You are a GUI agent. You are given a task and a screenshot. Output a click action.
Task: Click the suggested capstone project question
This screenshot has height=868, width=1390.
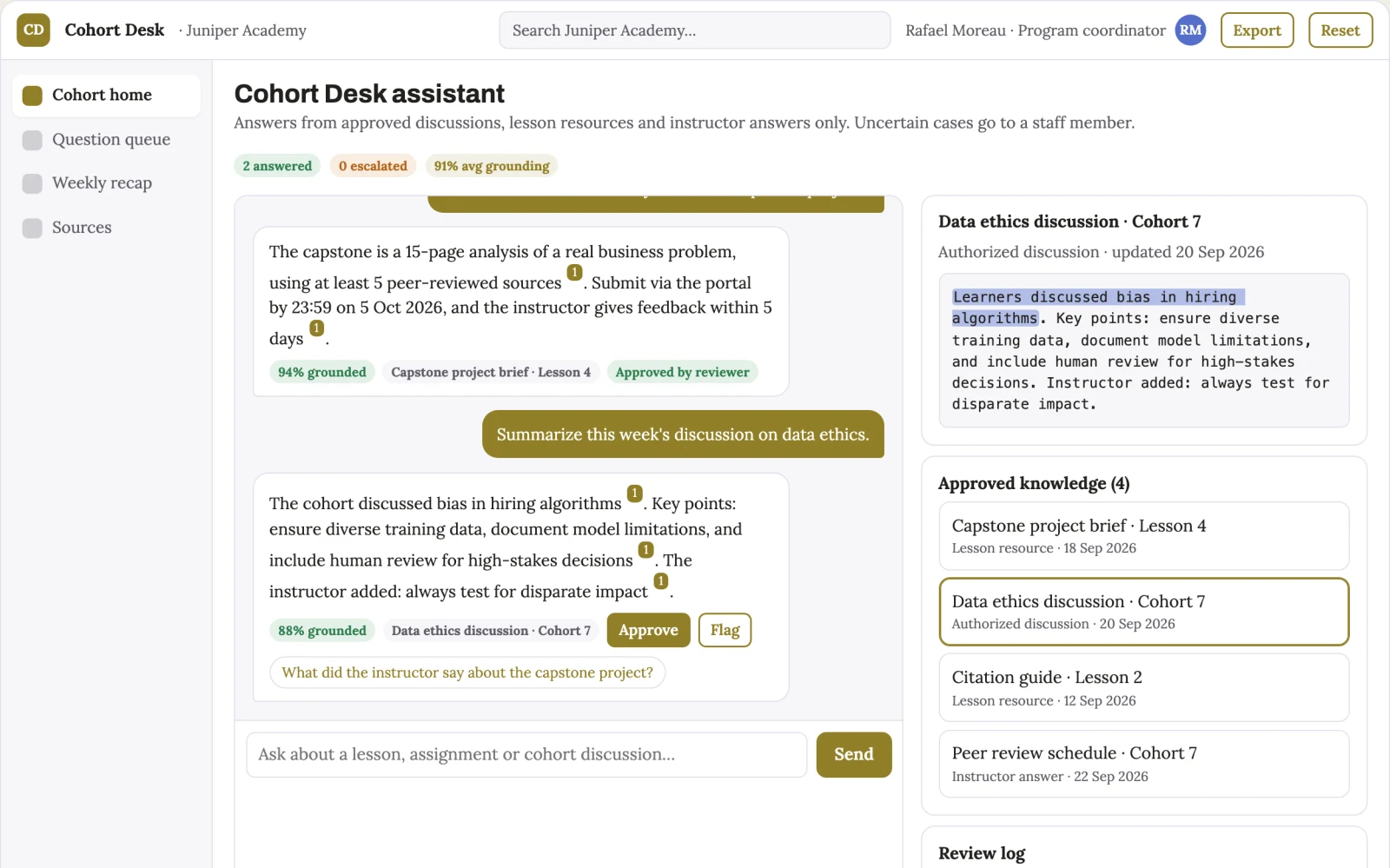[467, 673]
